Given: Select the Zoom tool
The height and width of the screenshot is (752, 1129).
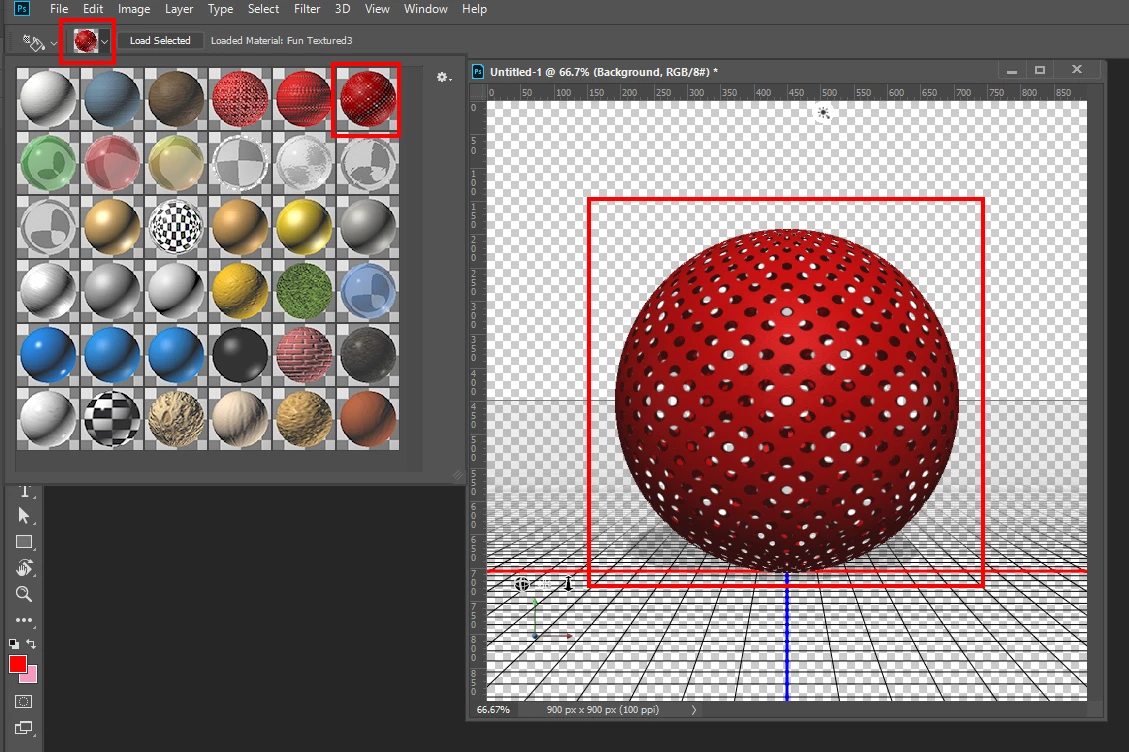Looking at the screenshot, I should click(24, 594).
